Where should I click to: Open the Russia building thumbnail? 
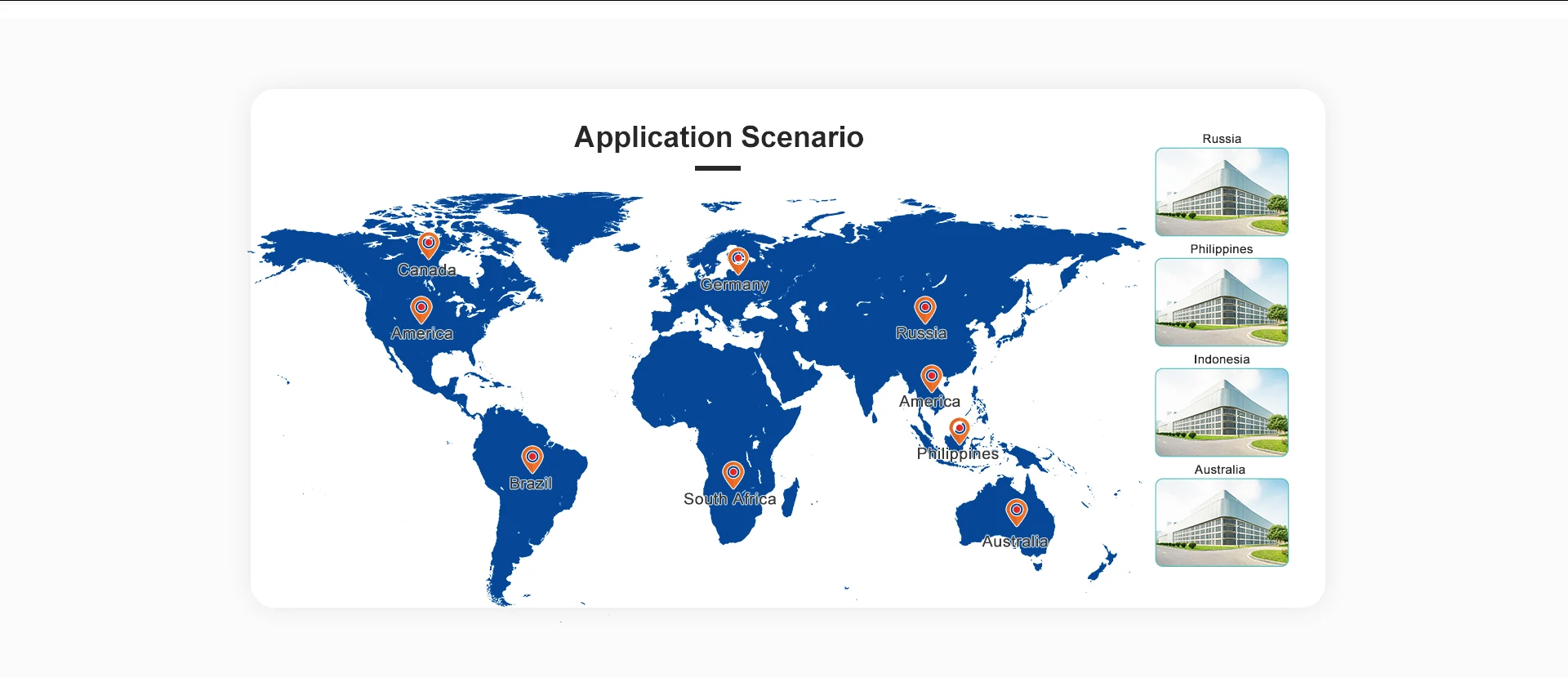[1222, 192]
